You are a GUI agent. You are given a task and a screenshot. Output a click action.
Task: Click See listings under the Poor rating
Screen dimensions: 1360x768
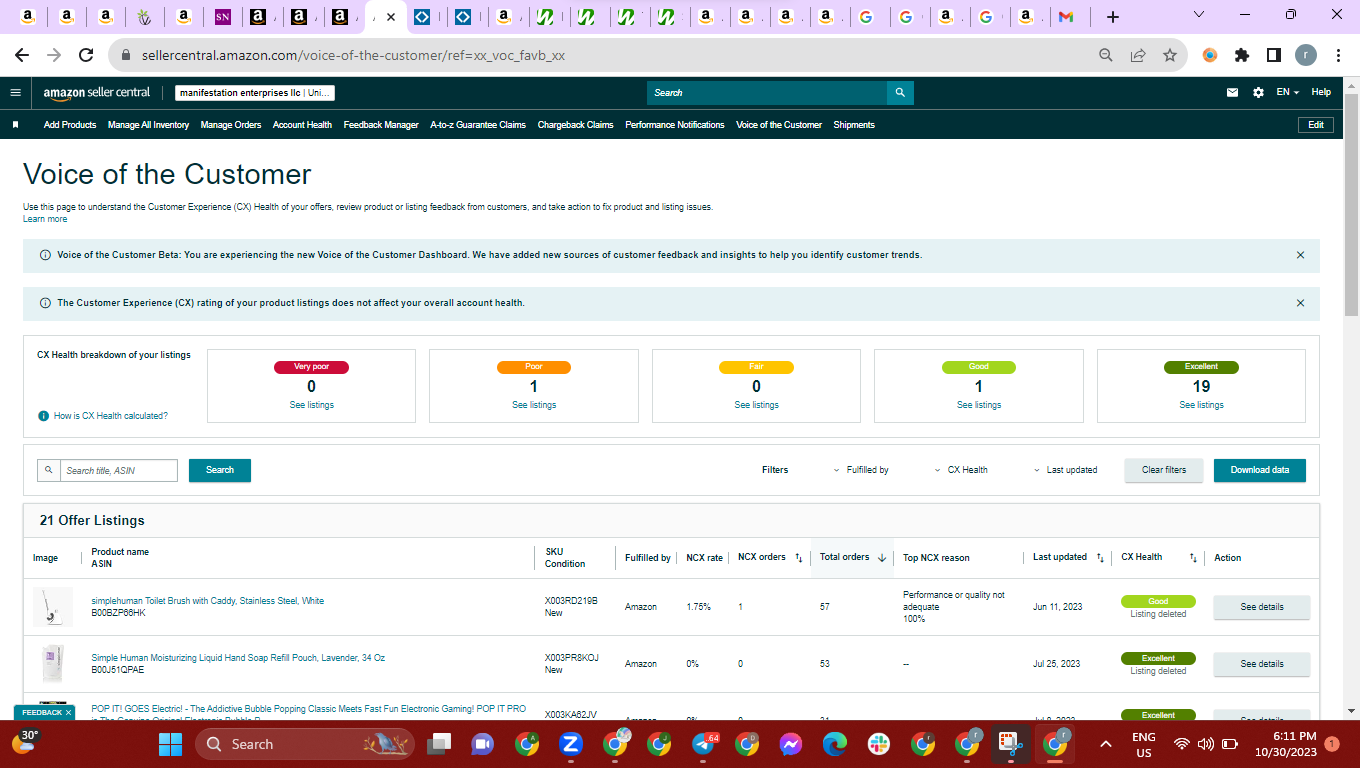click(534, 405)
